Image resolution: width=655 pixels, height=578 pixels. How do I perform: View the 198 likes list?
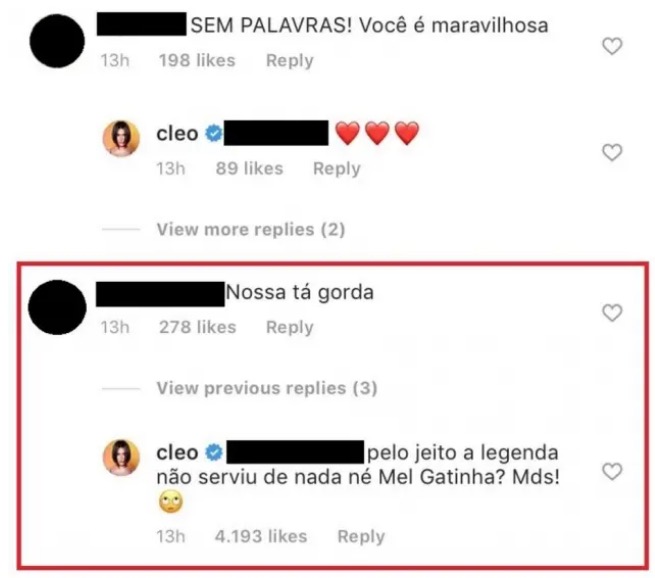pyautogui.click(x=197, y=61)
